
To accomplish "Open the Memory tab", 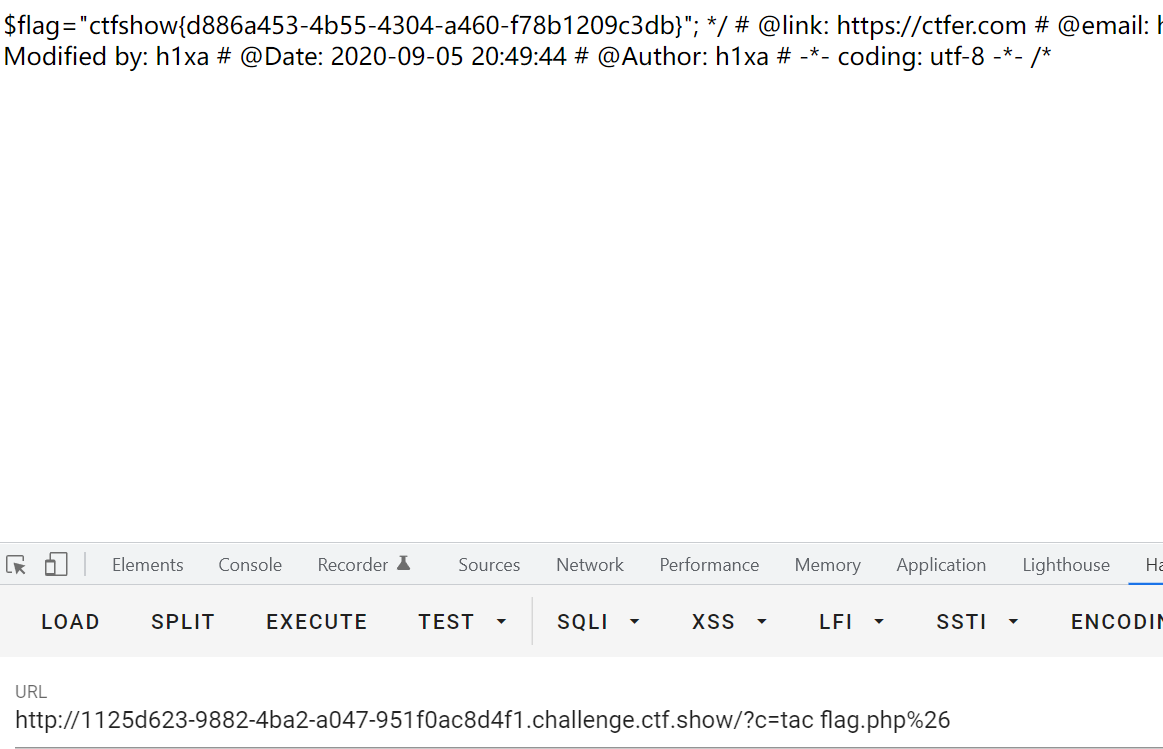I will click(828, 565).
